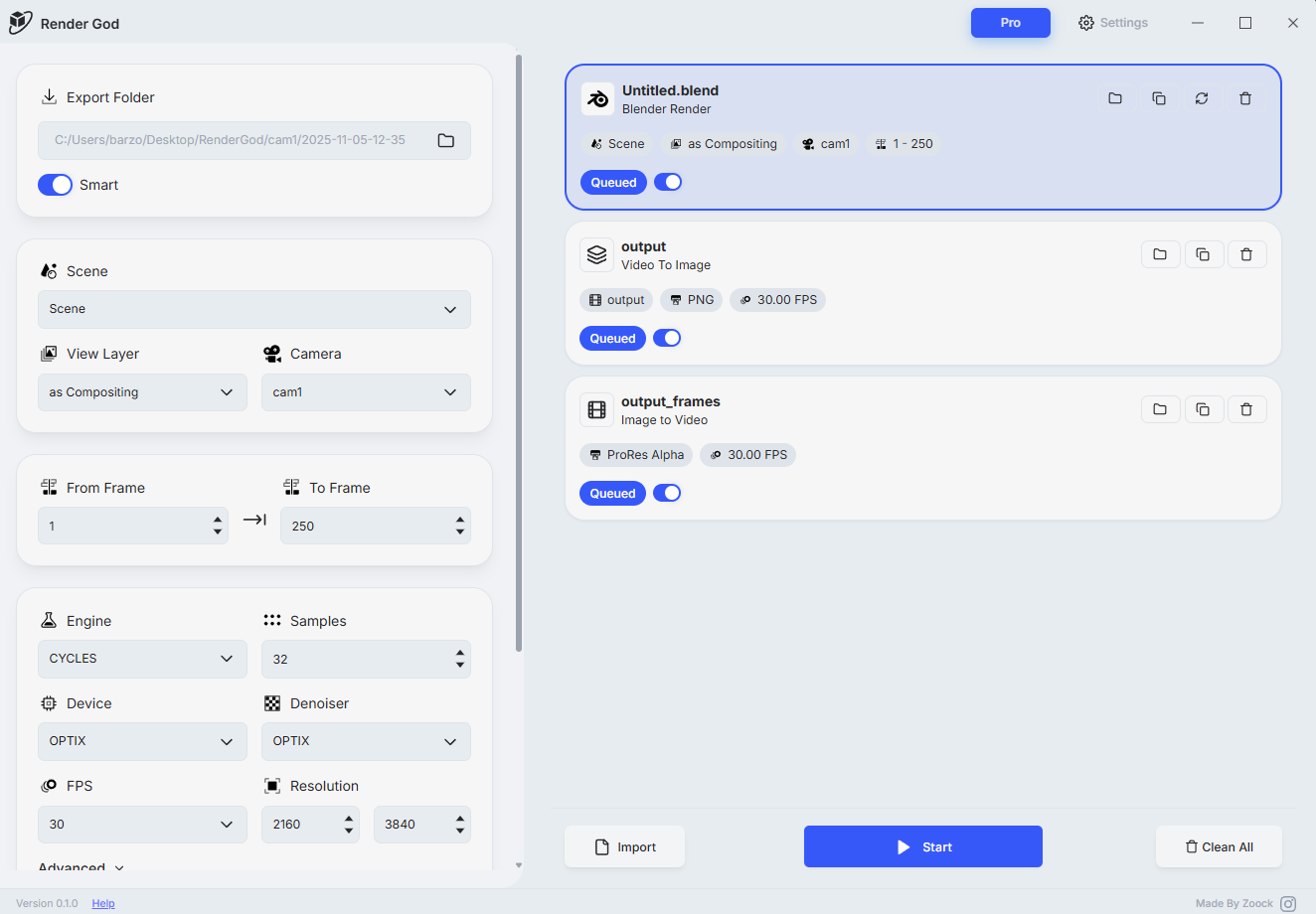Click the refresh icon on the Untitled.blend card

click(x=1202, y=98)
